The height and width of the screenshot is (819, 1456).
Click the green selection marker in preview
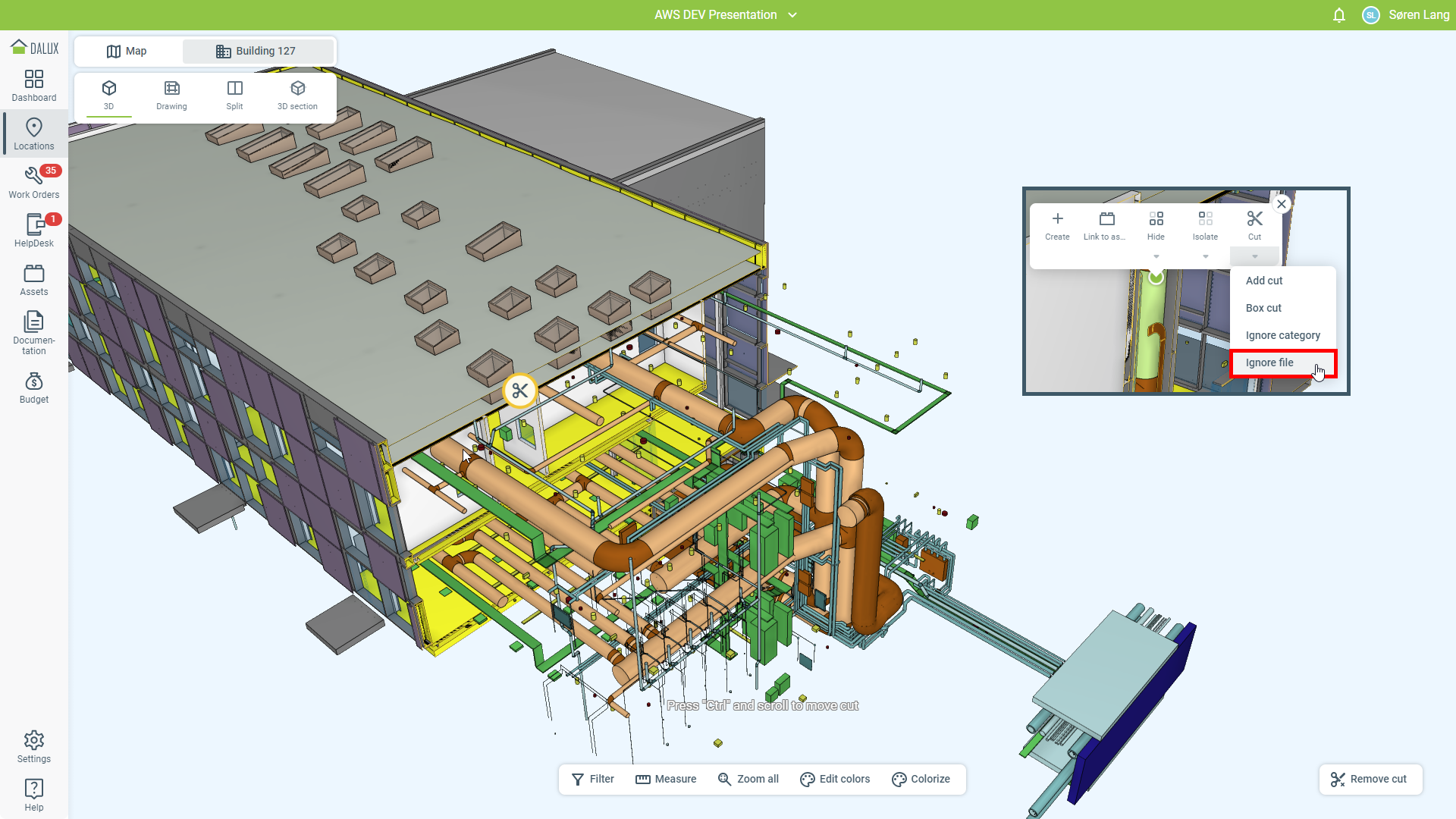coord(1156,278)
